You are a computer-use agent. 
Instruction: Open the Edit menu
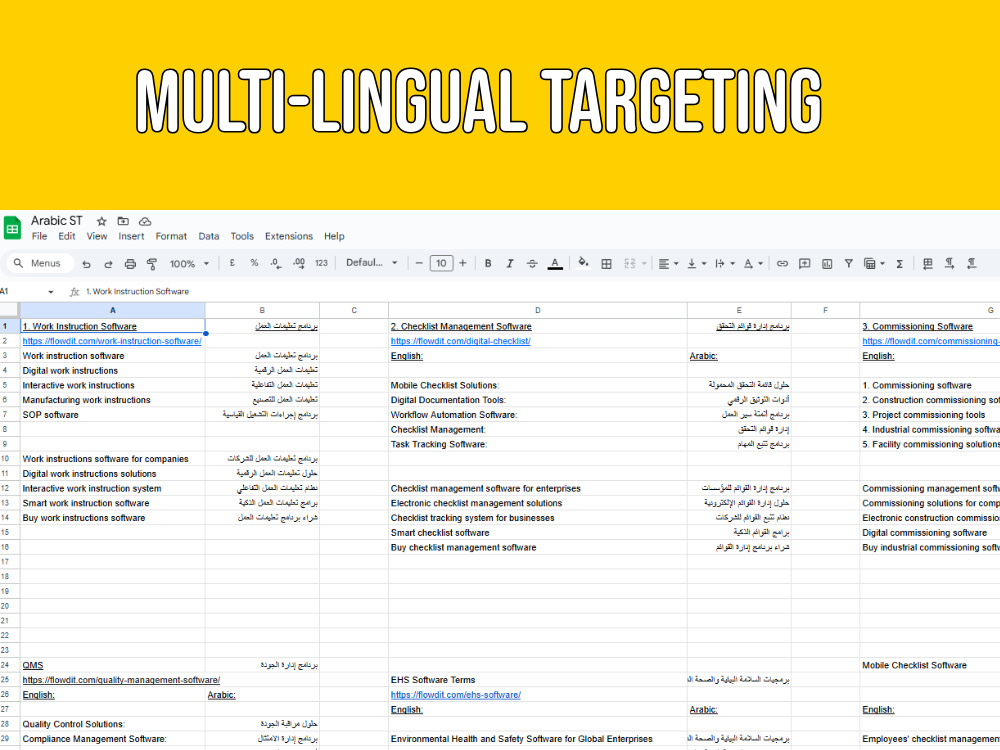66,236
